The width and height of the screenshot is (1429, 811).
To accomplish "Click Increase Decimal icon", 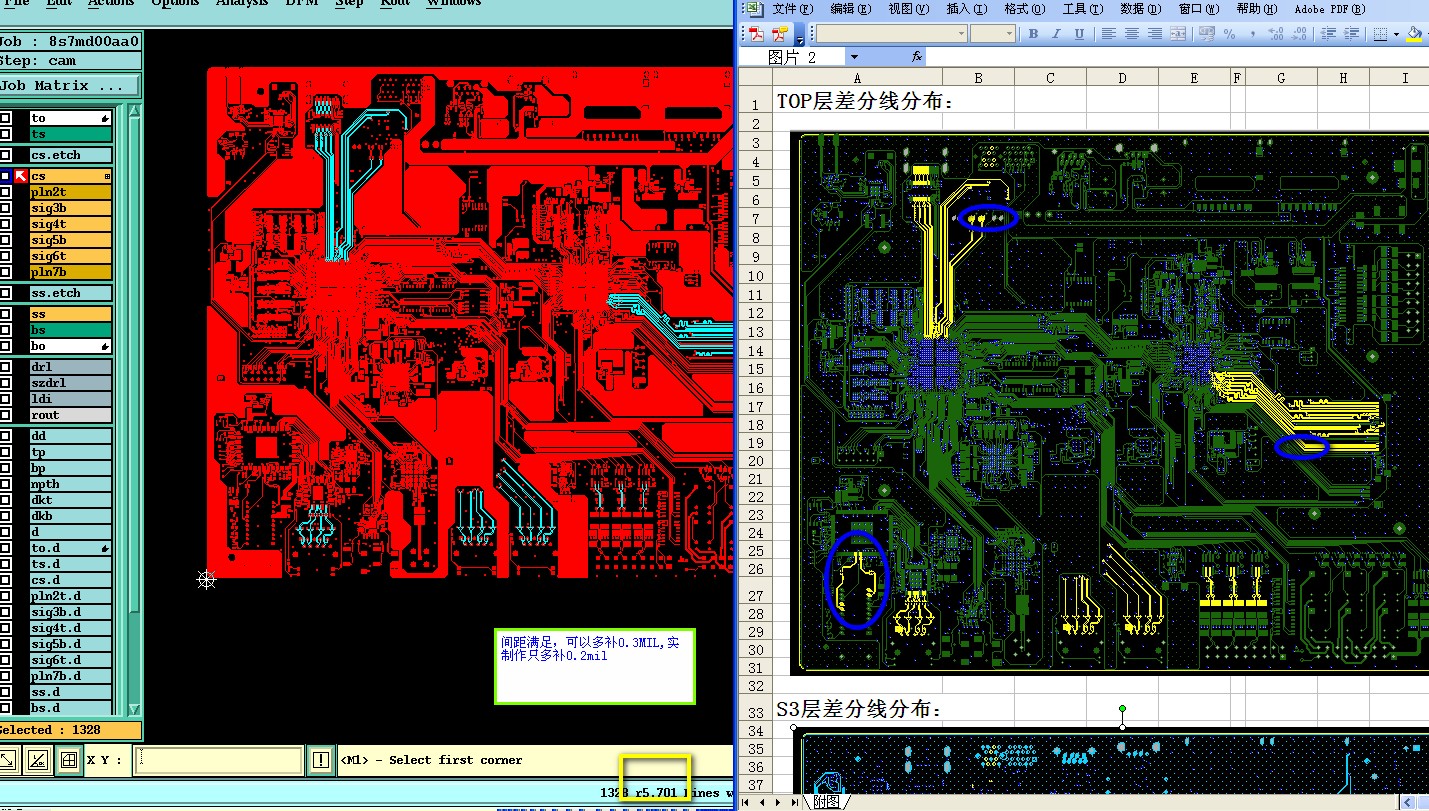I will coord(1276,34).
